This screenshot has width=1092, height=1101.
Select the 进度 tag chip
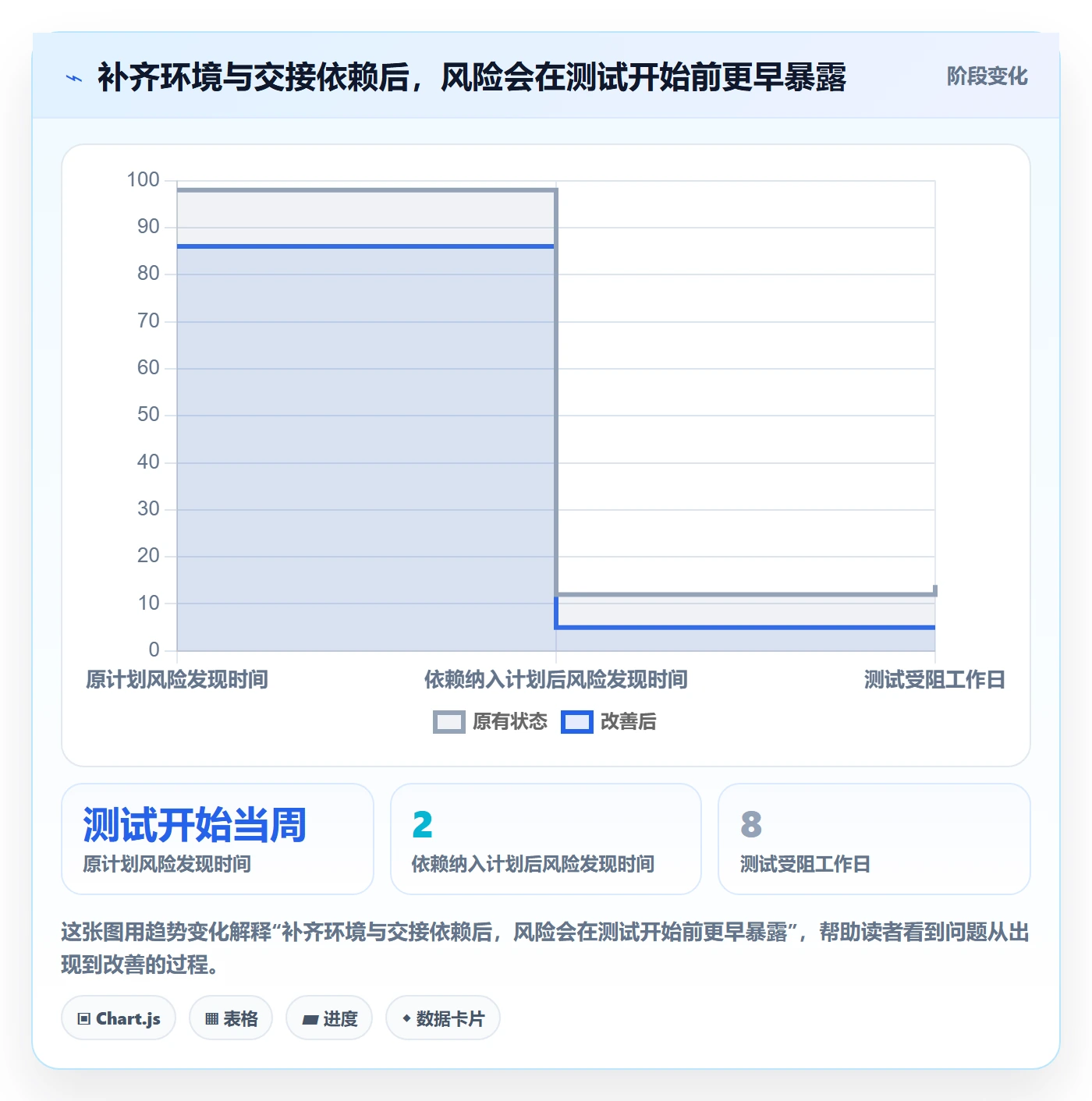(x=329, y=1018)
